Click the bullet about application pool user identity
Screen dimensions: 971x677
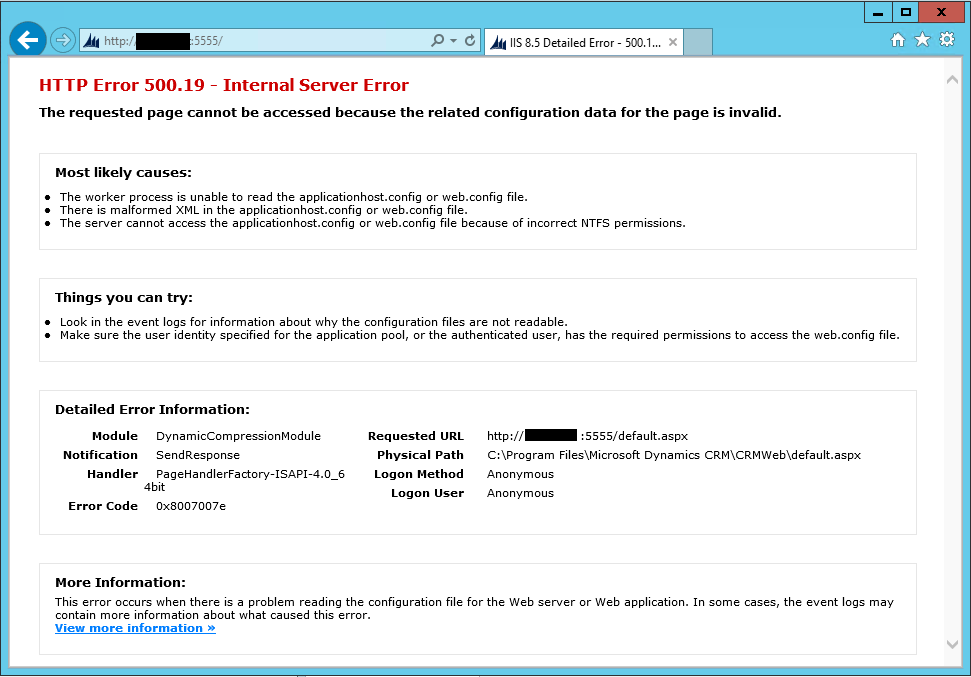point(479,335)
